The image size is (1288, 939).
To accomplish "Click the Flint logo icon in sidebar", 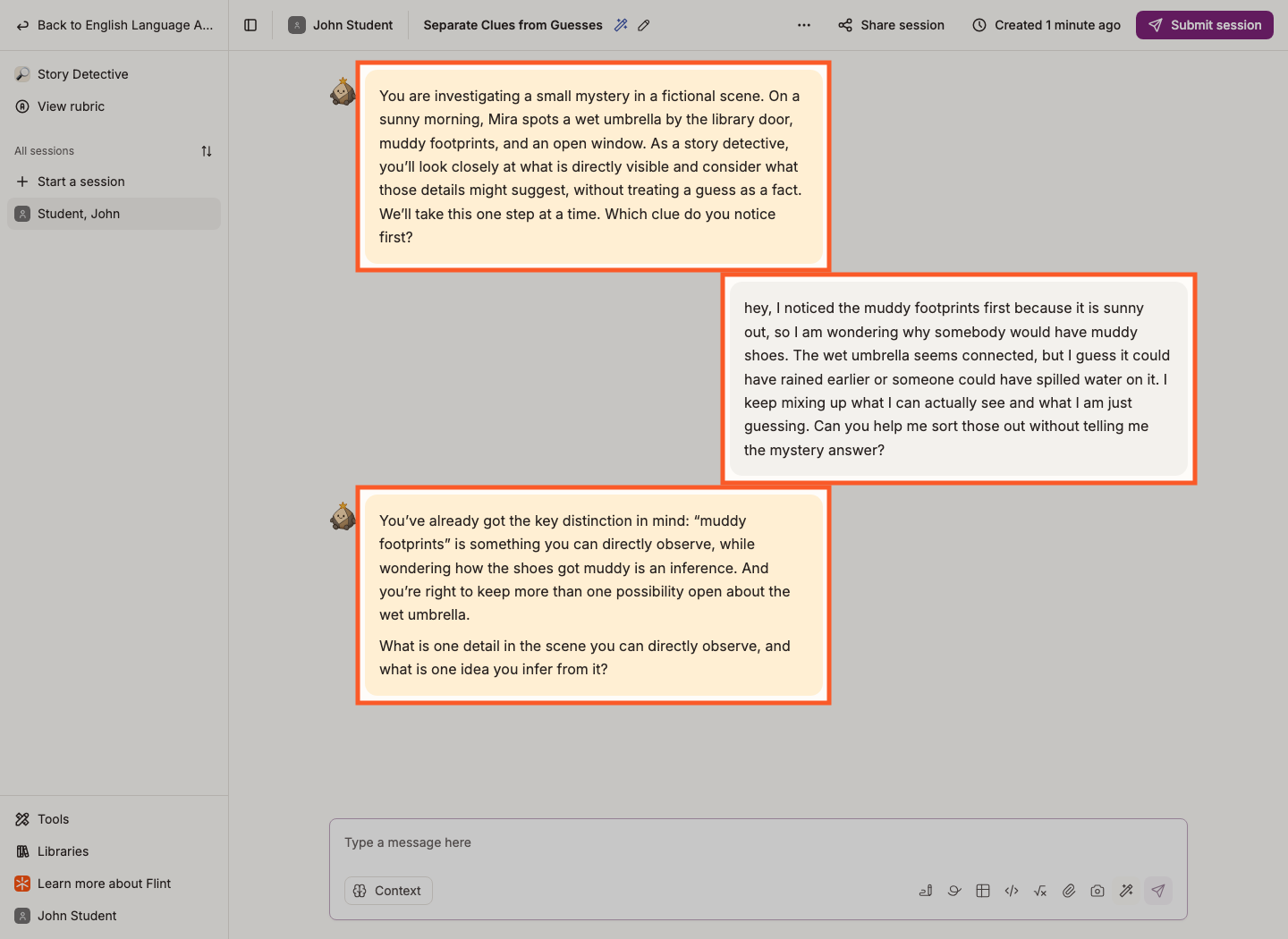I will (22, 884).
